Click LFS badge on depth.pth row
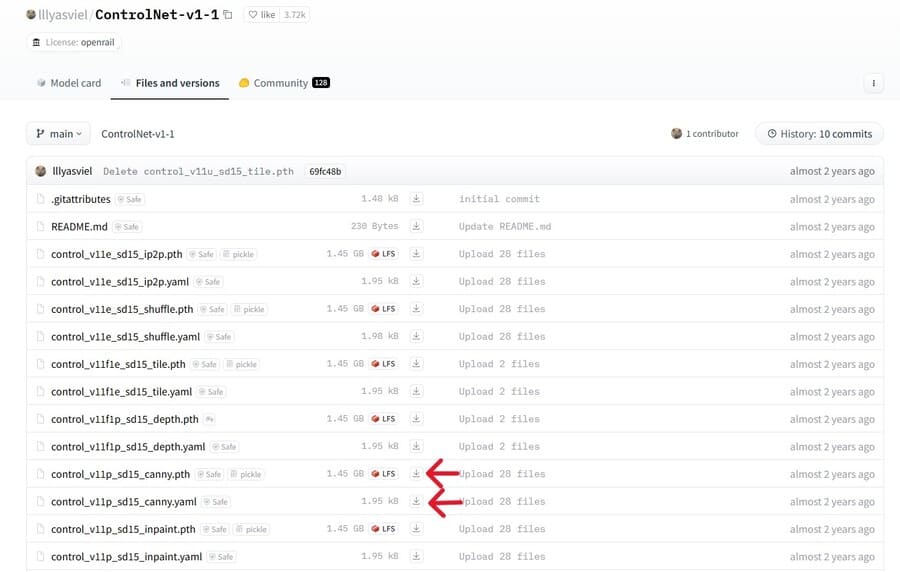 click(383, 419)
